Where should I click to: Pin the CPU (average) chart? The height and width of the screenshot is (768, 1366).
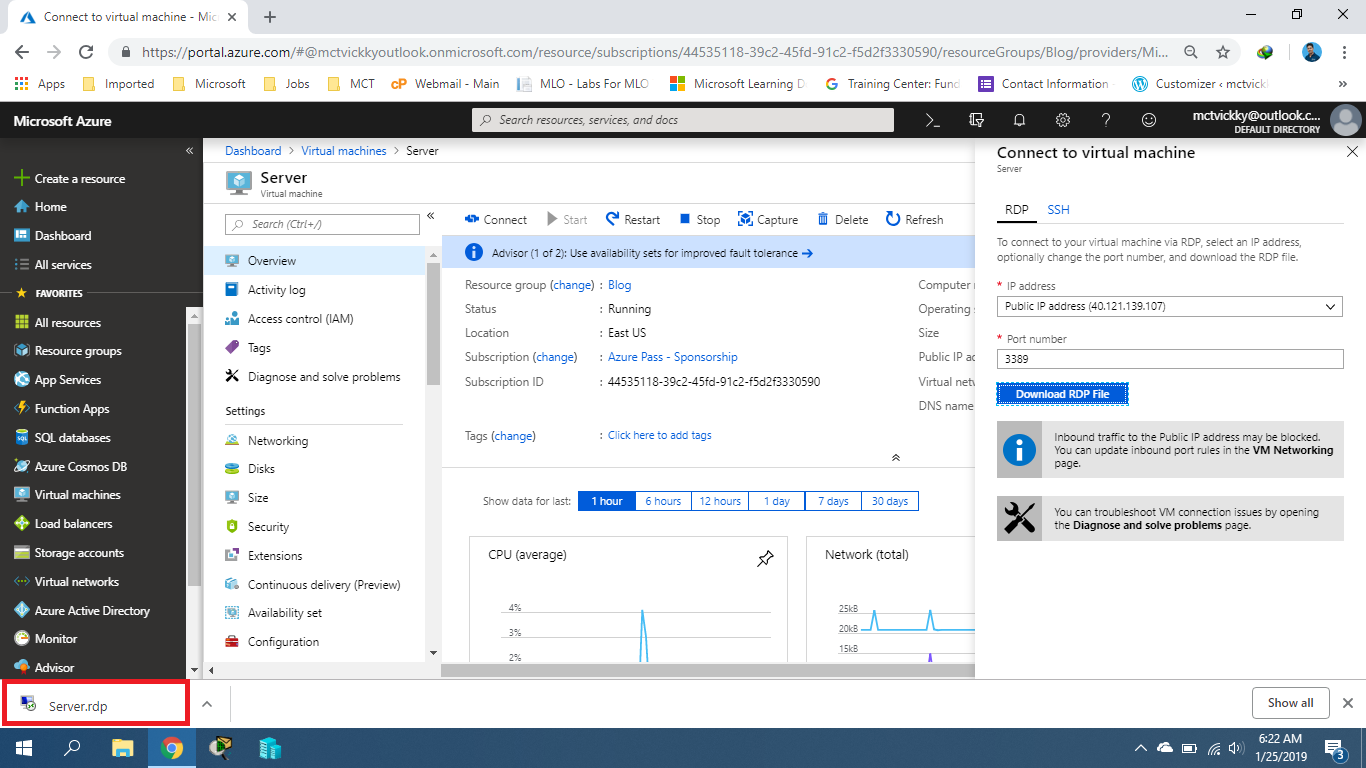click(765, 559)
